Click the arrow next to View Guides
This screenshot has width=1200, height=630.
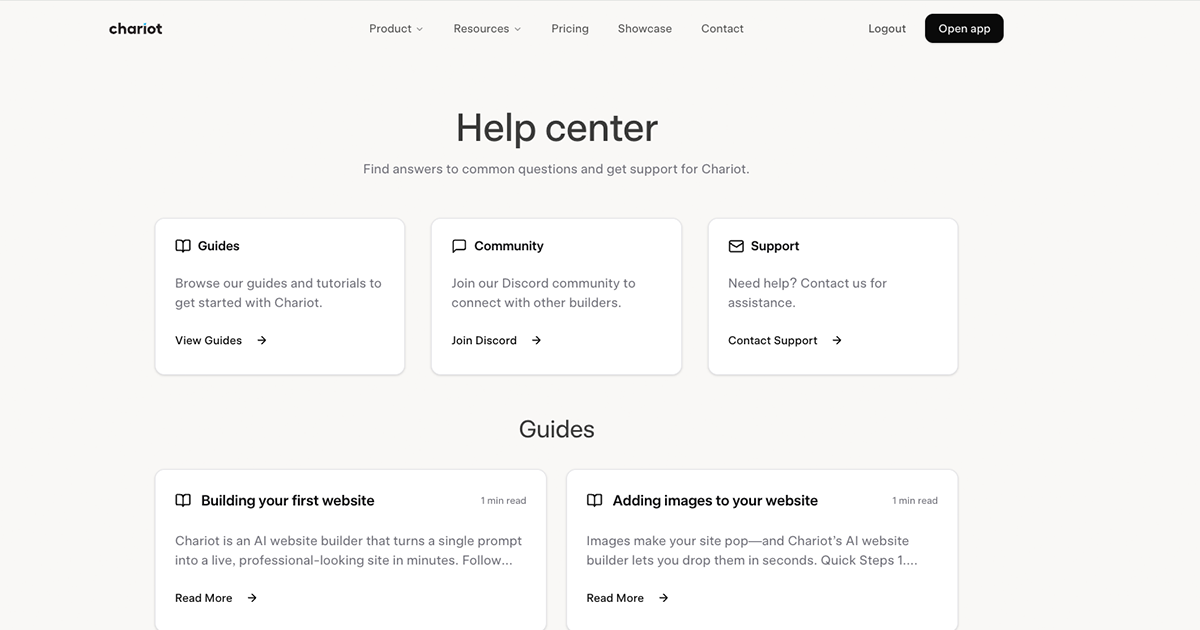(260, 340)
